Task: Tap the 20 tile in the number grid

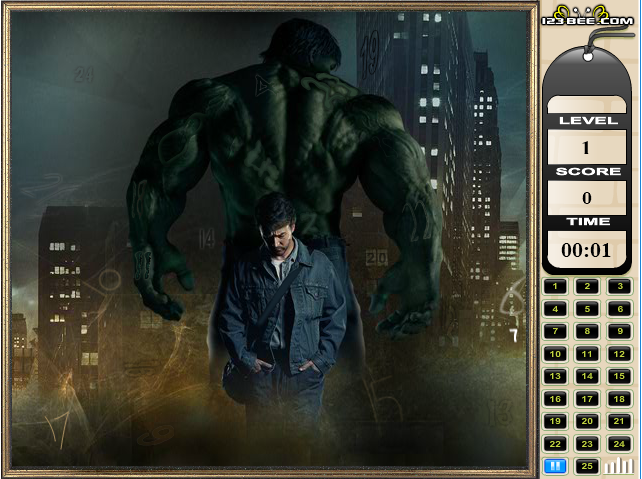Action: [x=587, y=421]
